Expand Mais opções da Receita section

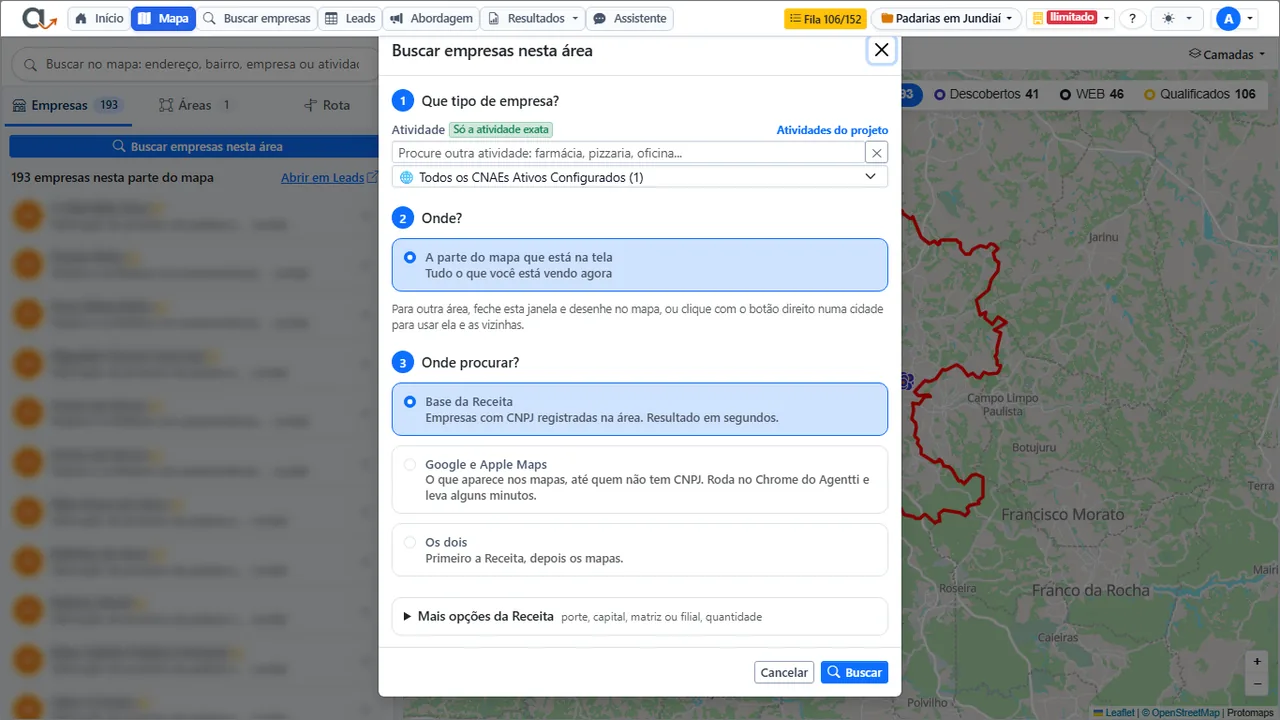(x=640, y=616)
